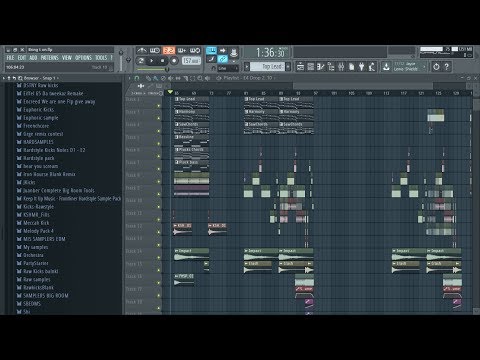Open the Browser - Snap 1 header dropdown
The width and height of the screenshot is (480, 360).
41,78
